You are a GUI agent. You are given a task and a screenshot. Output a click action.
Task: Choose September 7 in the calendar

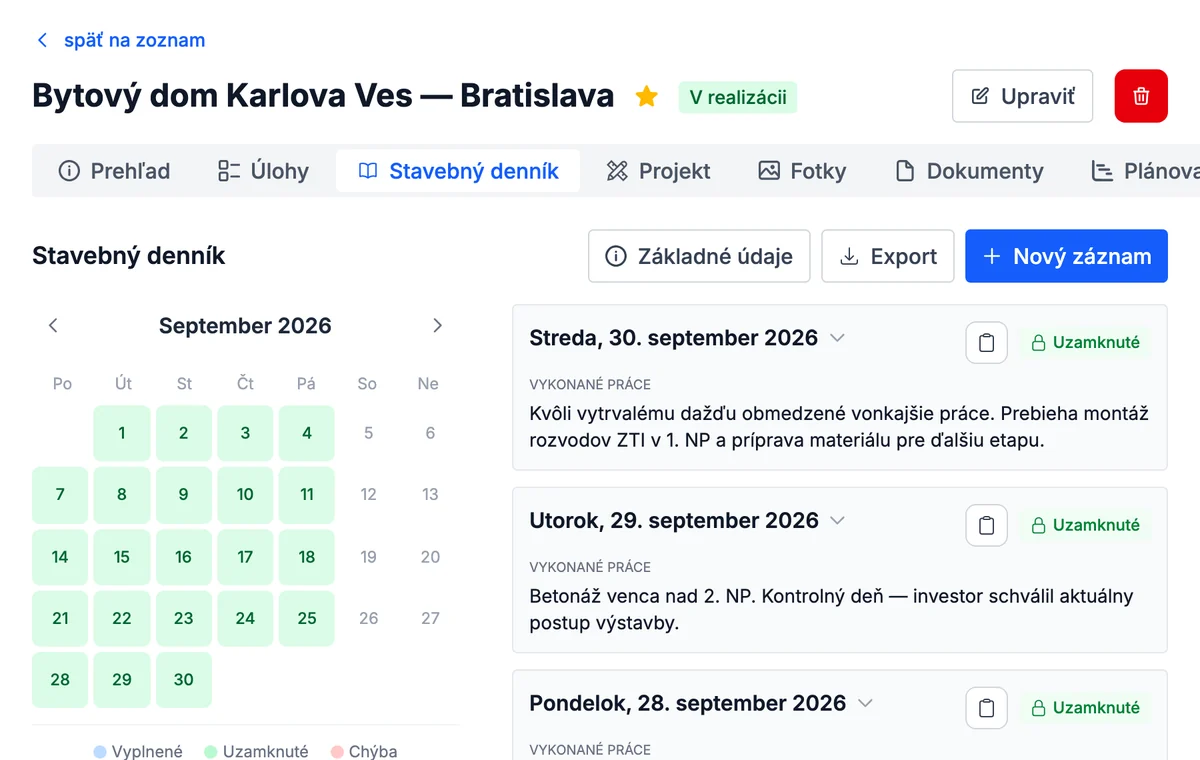coord(60,495)
